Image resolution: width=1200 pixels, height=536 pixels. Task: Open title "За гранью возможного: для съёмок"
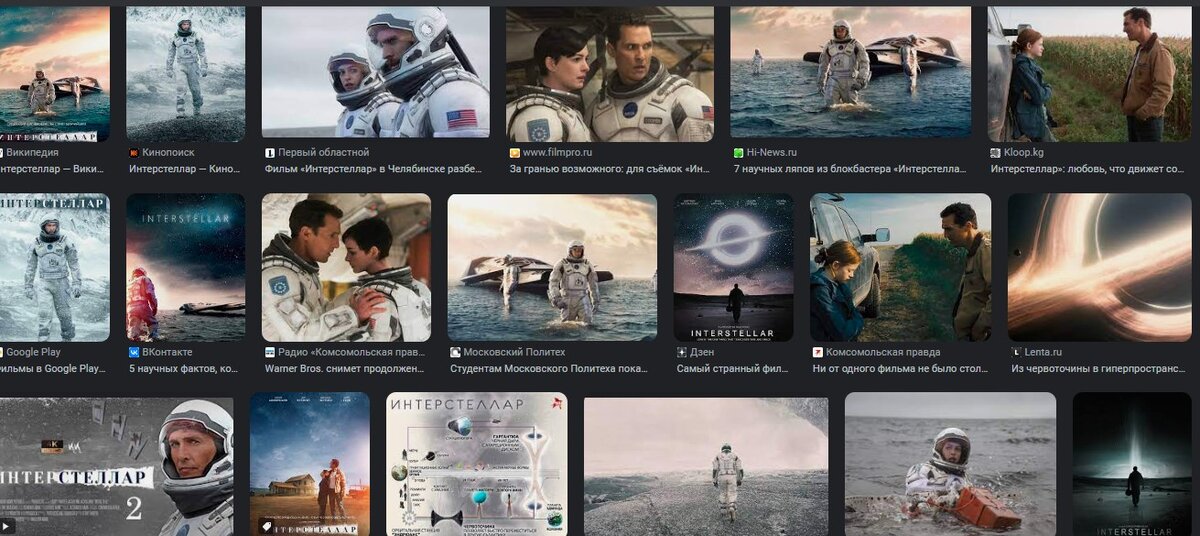612,170
